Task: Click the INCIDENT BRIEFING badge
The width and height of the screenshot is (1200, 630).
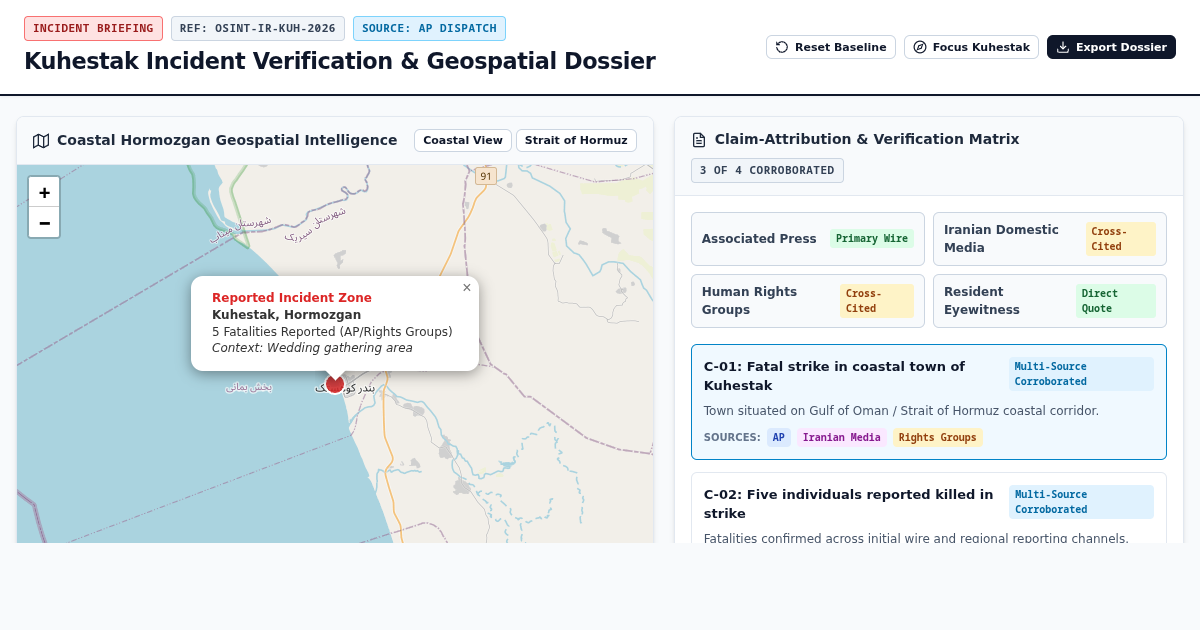Action: [x=93, y=28]
